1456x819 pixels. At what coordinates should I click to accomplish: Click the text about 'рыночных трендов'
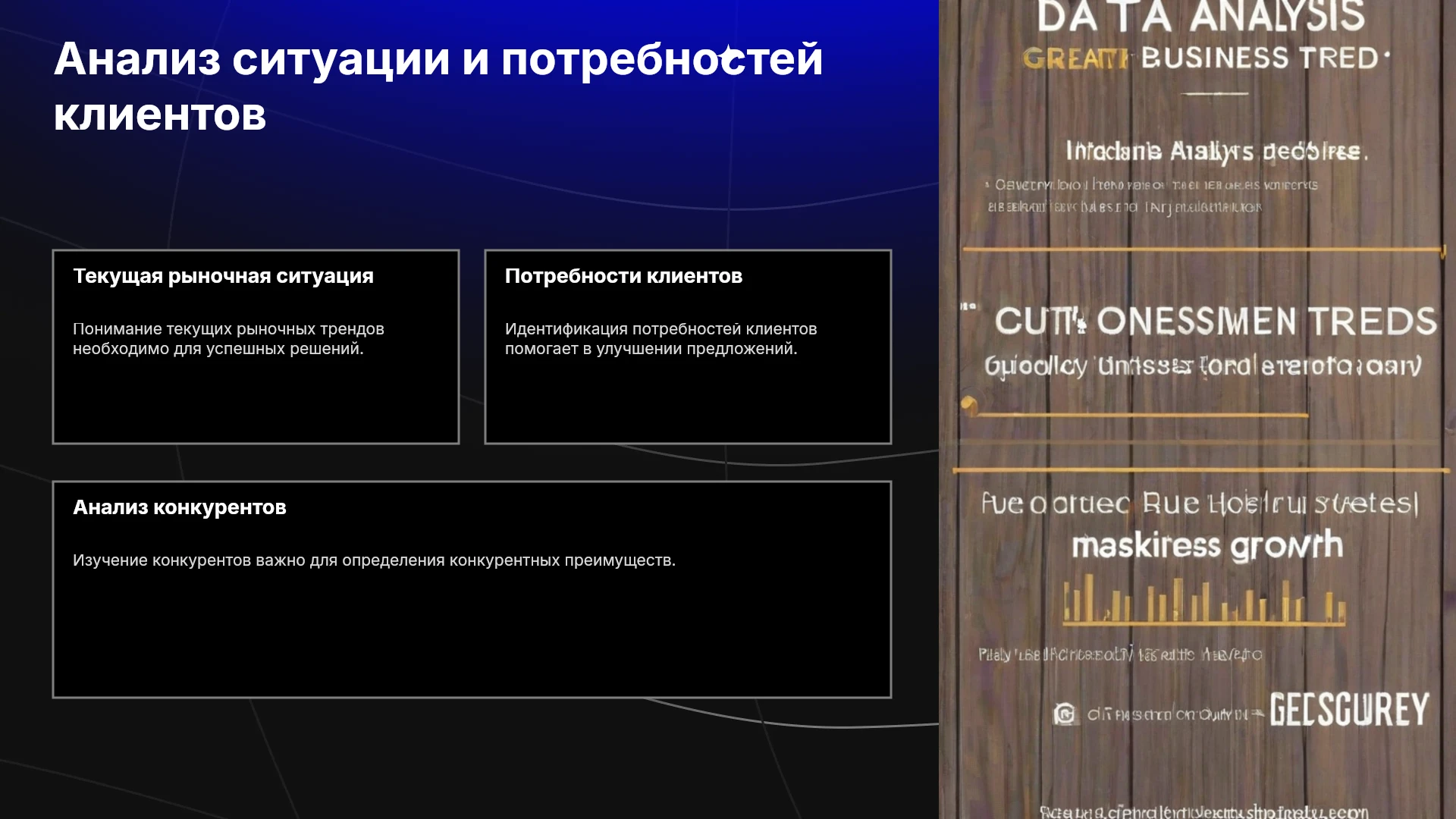pyautogui.click(x=228, y=339)
